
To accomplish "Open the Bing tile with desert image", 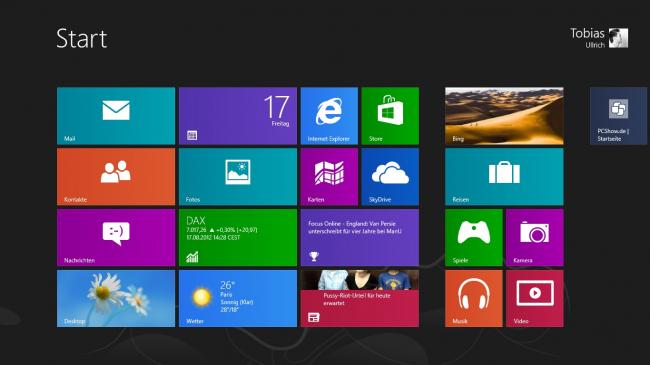I will [504, 116].
